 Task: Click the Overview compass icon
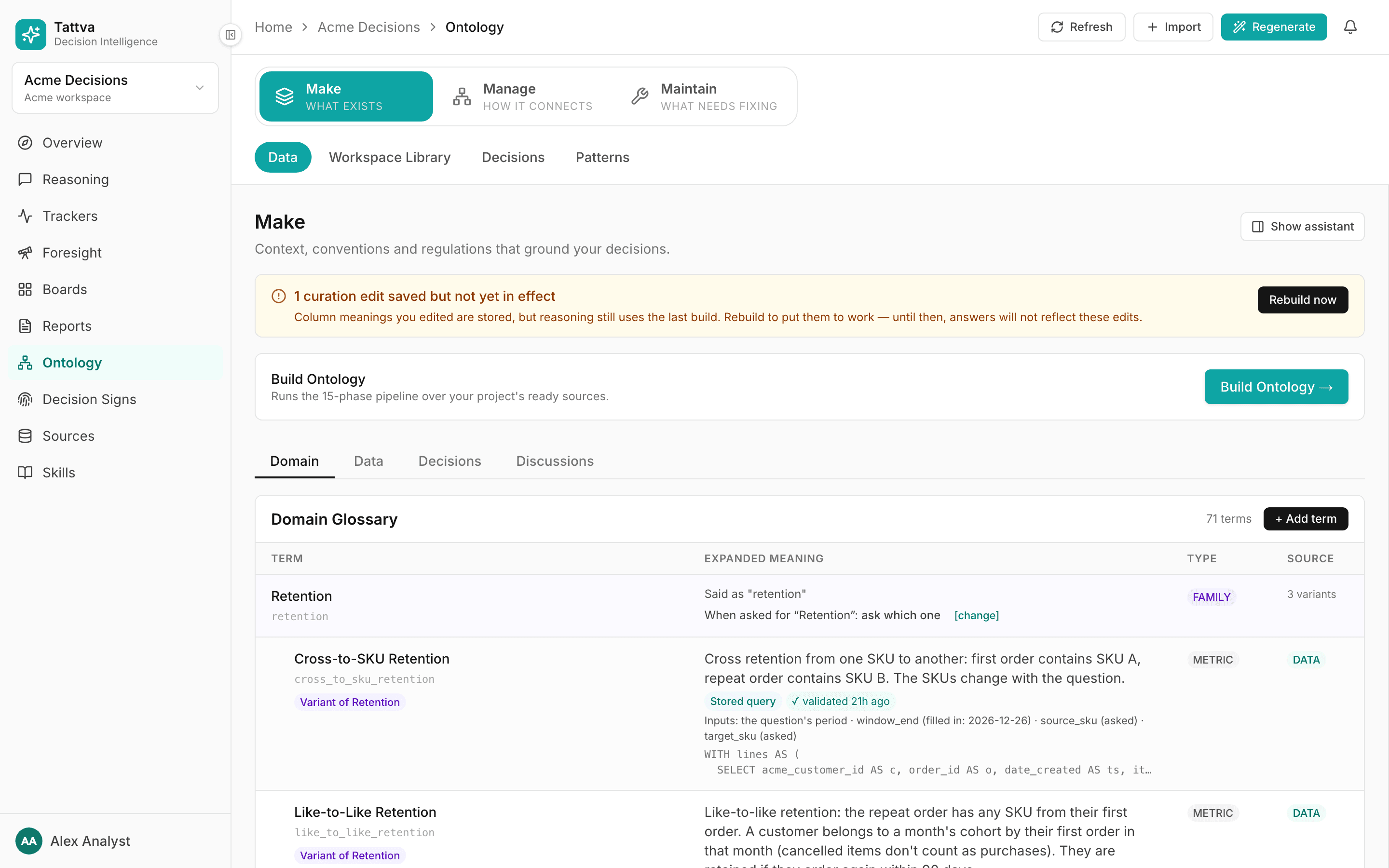click(x=25, y=142)
